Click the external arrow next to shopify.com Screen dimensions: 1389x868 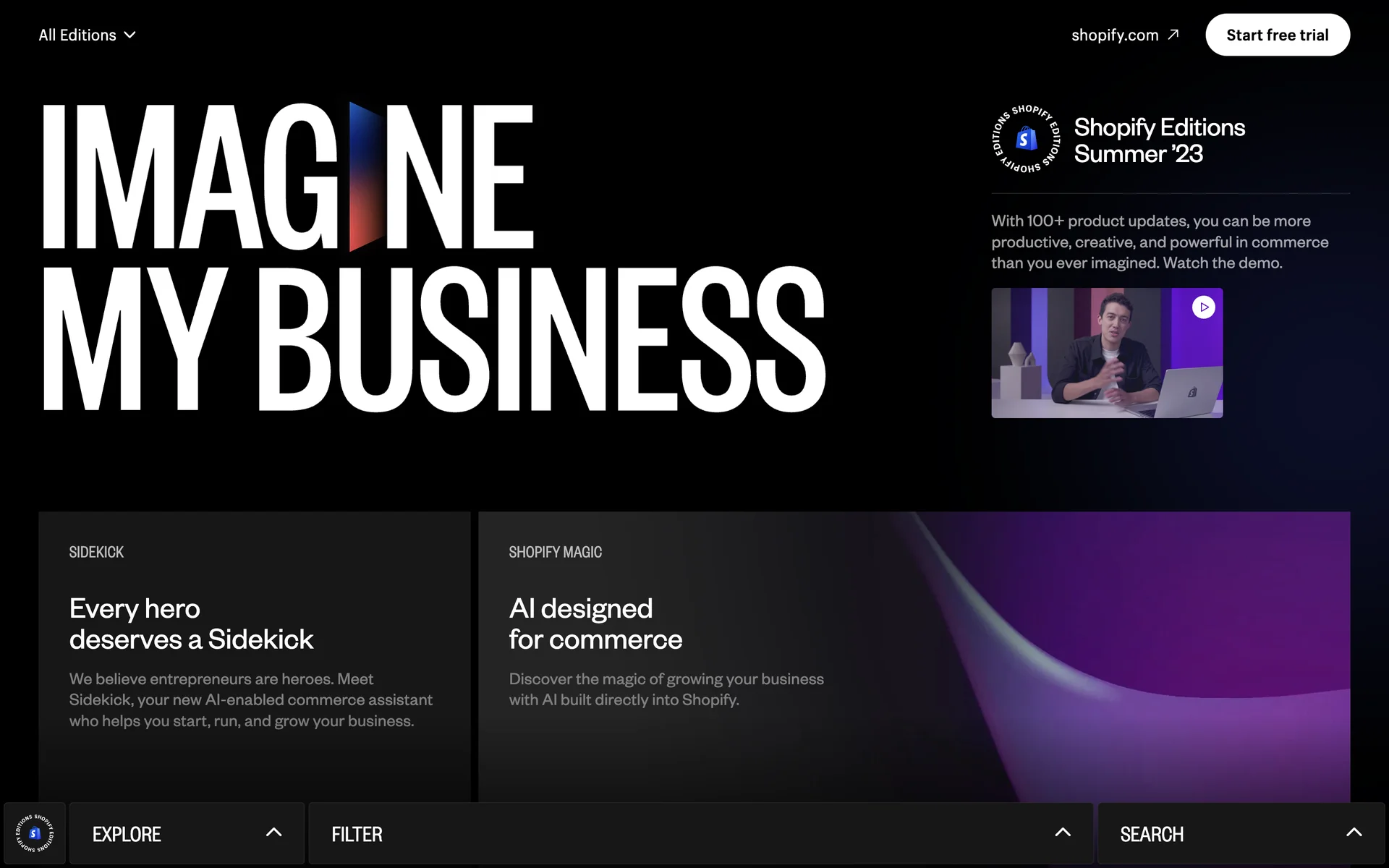(x=1173, y=34)
